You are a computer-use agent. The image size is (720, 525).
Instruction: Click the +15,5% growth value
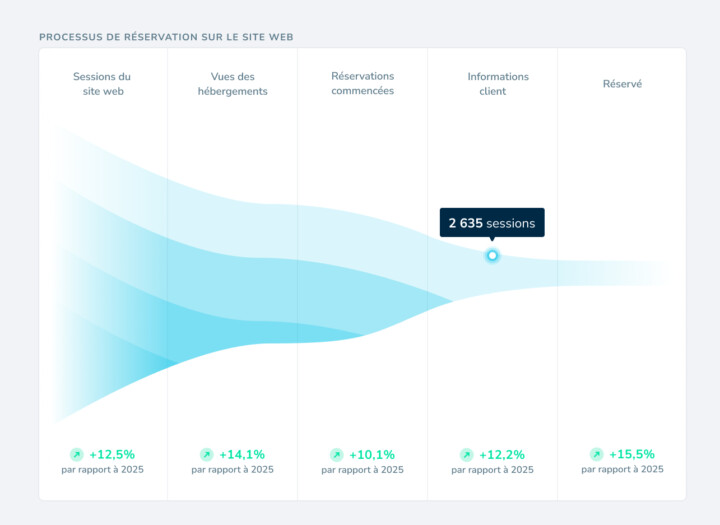pos(632,454)
